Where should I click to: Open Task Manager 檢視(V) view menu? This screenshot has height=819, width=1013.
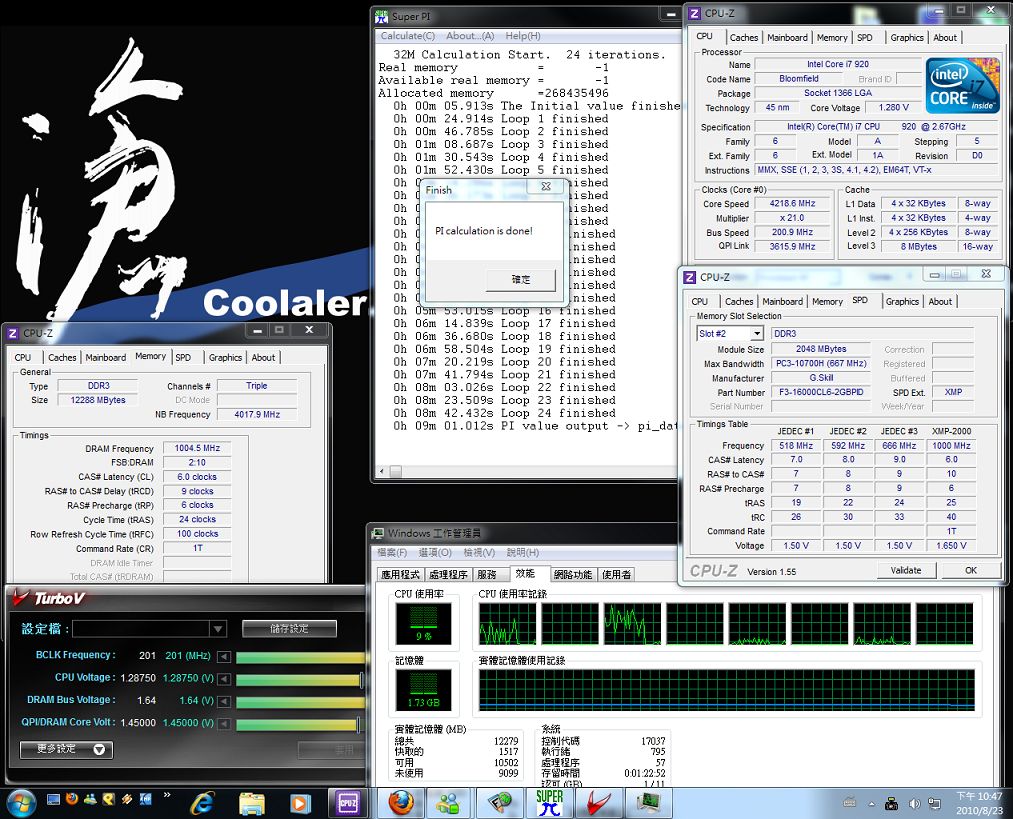click(x=479, y=552)
